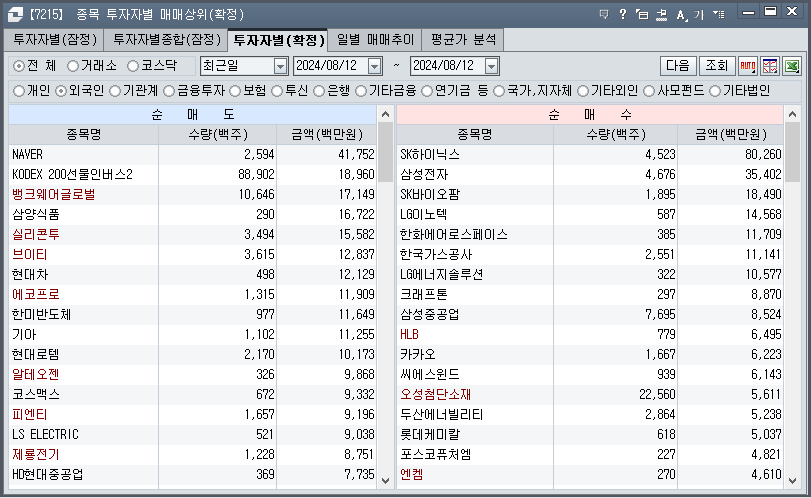Click the window app icon beside [7215]
The height and width of the screenshot is (498, 811).
[15, 14]
